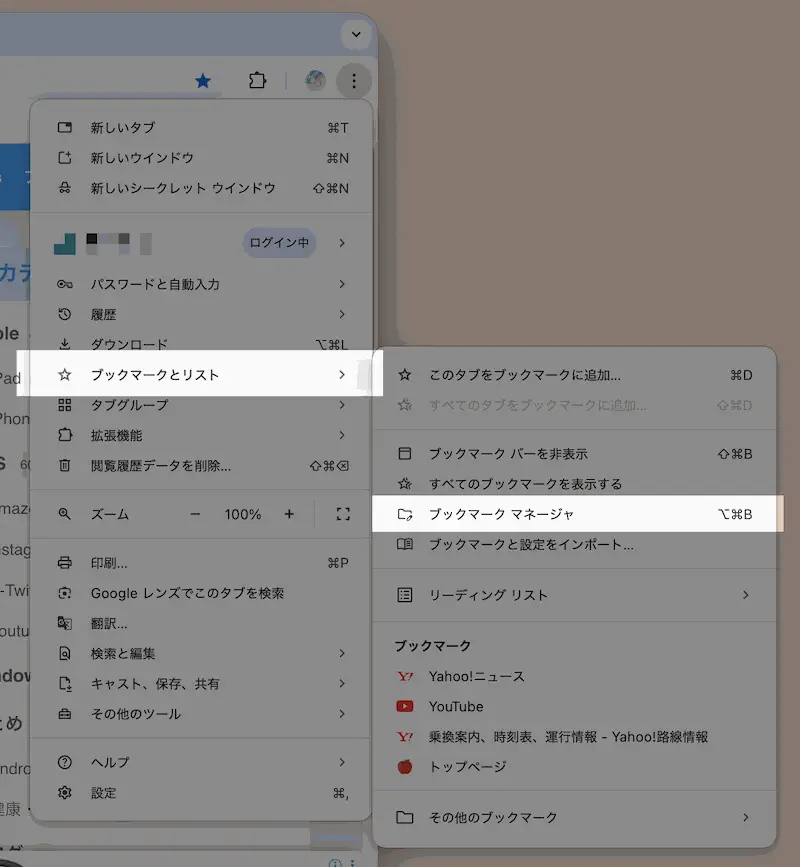The height and width of the screenshot is (867, 800).
Task: Click the profile avatar icon in the toolbar
Action: 314,81
